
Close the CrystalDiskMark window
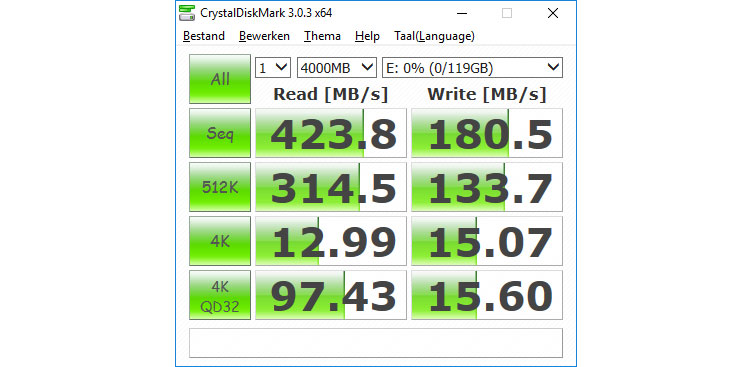pos(552,13)
